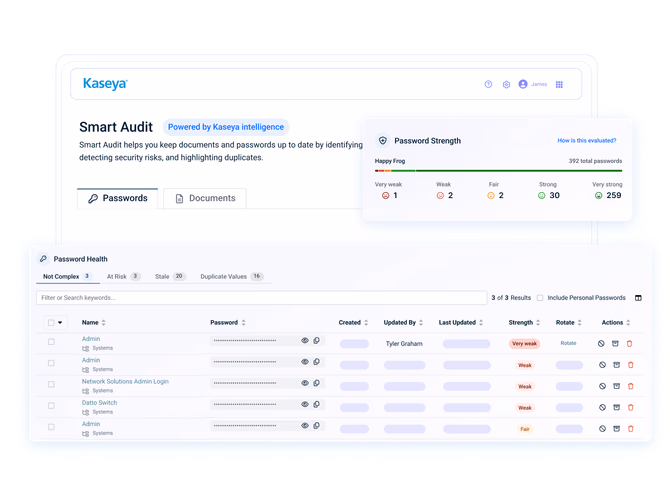Delete the password rated Fair

pyautogui.click(x=631, y=429)
